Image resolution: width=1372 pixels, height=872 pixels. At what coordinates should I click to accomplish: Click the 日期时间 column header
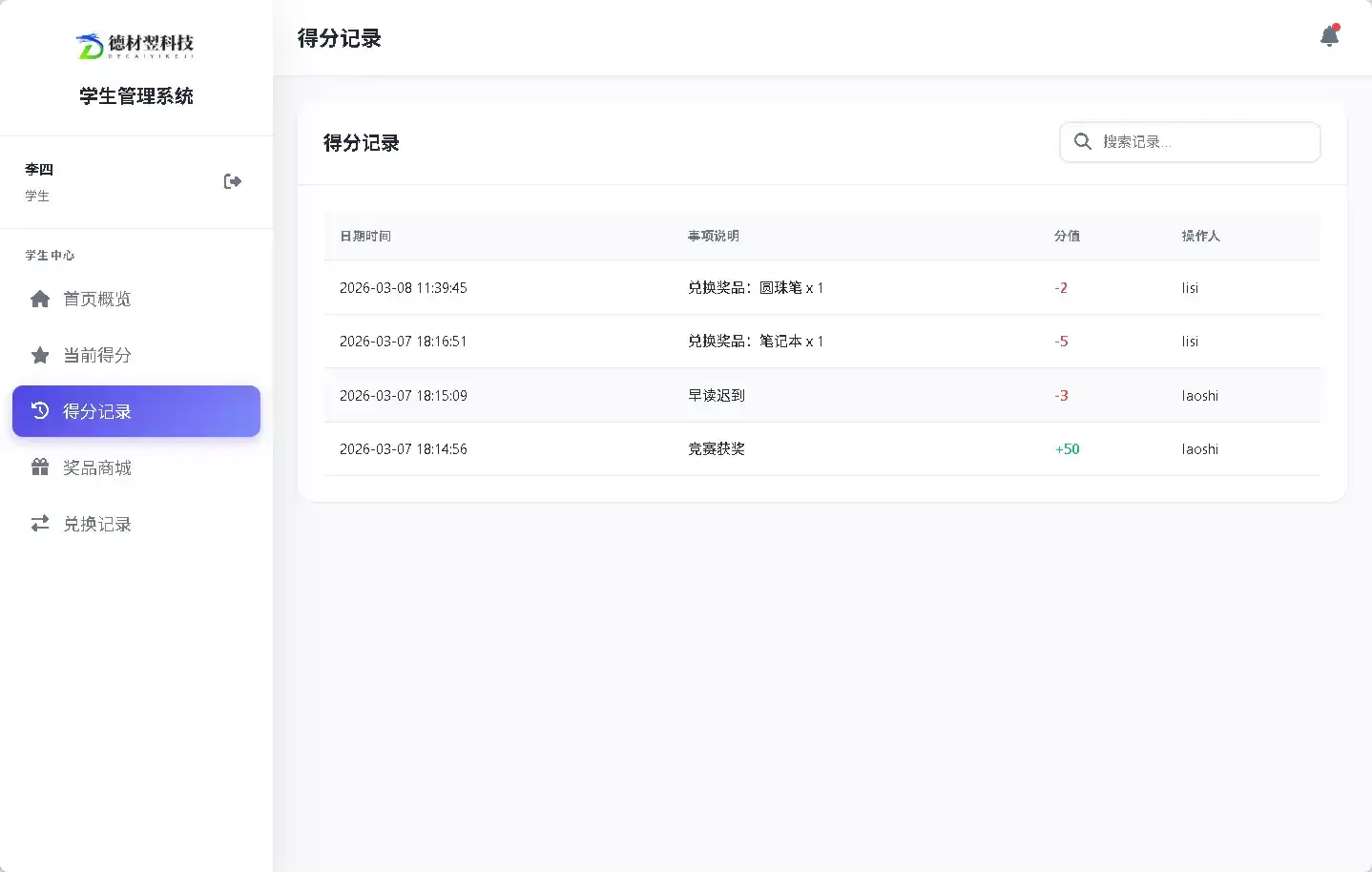[x=365, y=236]
